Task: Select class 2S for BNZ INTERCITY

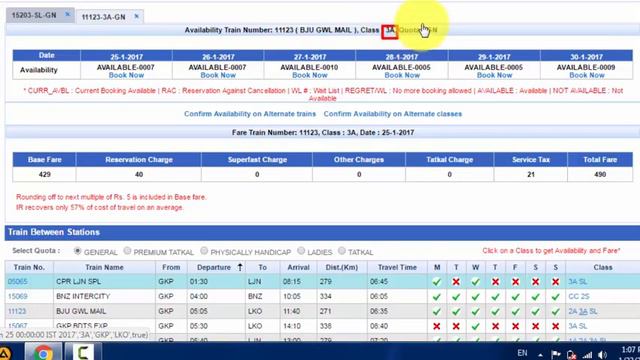Action: pyautogui.click(x=584, y=296)
